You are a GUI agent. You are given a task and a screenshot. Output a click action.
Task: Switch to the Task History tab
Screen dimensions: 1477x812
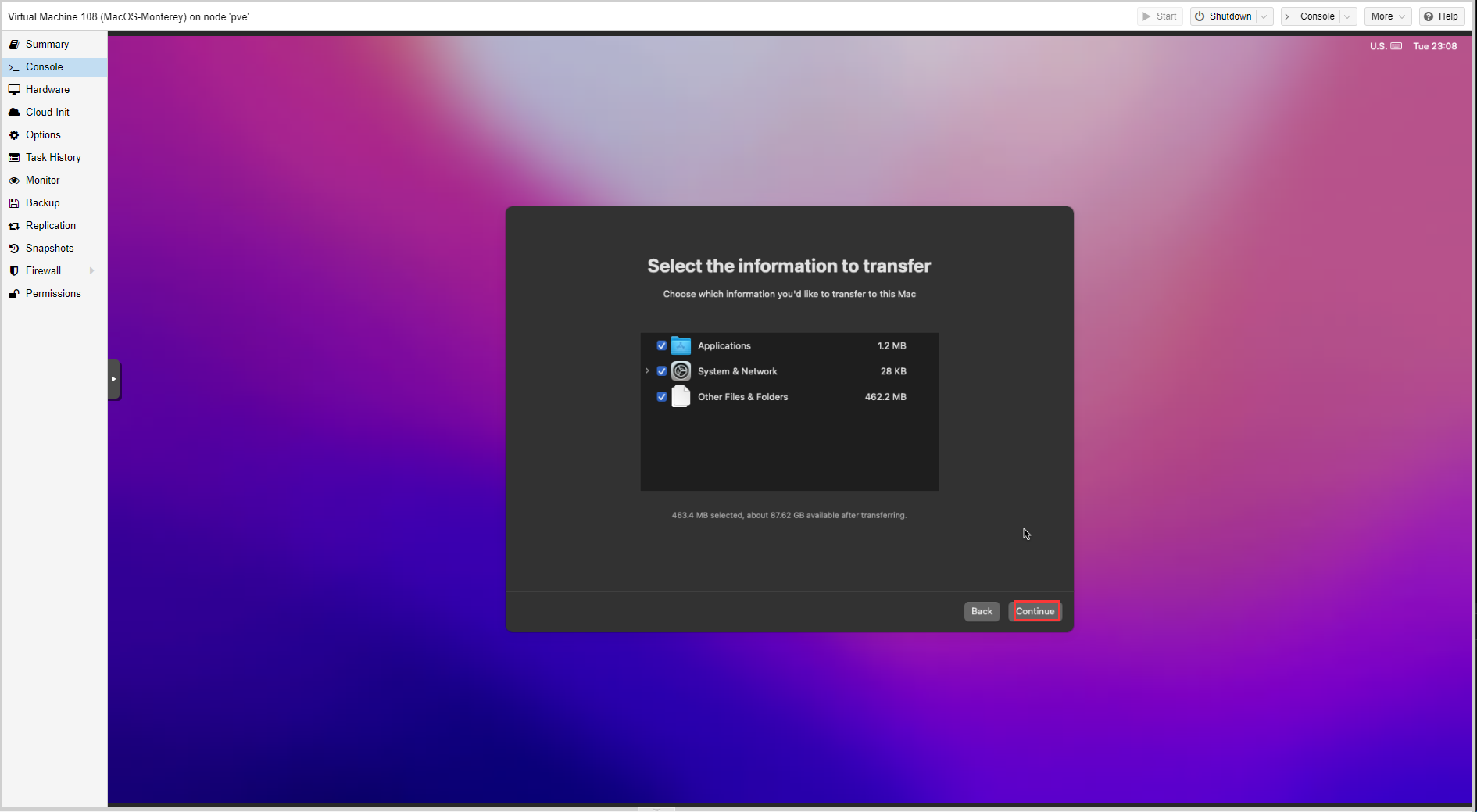click(x=53, y=158)
